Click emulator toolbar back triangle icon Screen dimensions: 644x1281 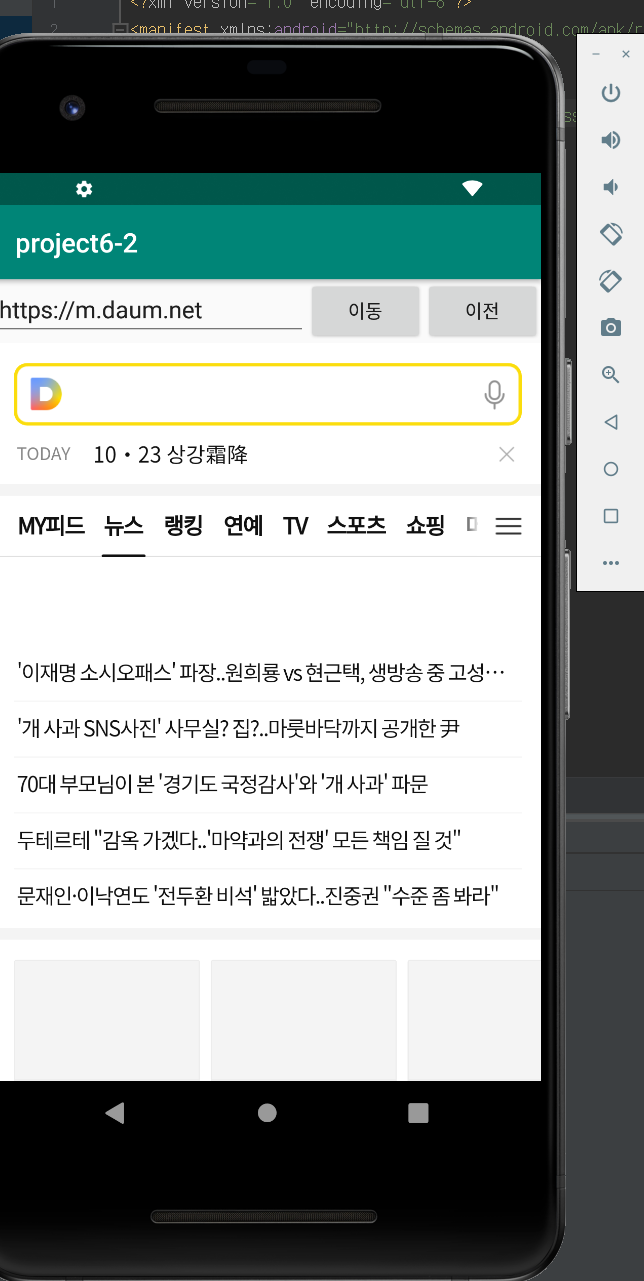coord(610,422)
